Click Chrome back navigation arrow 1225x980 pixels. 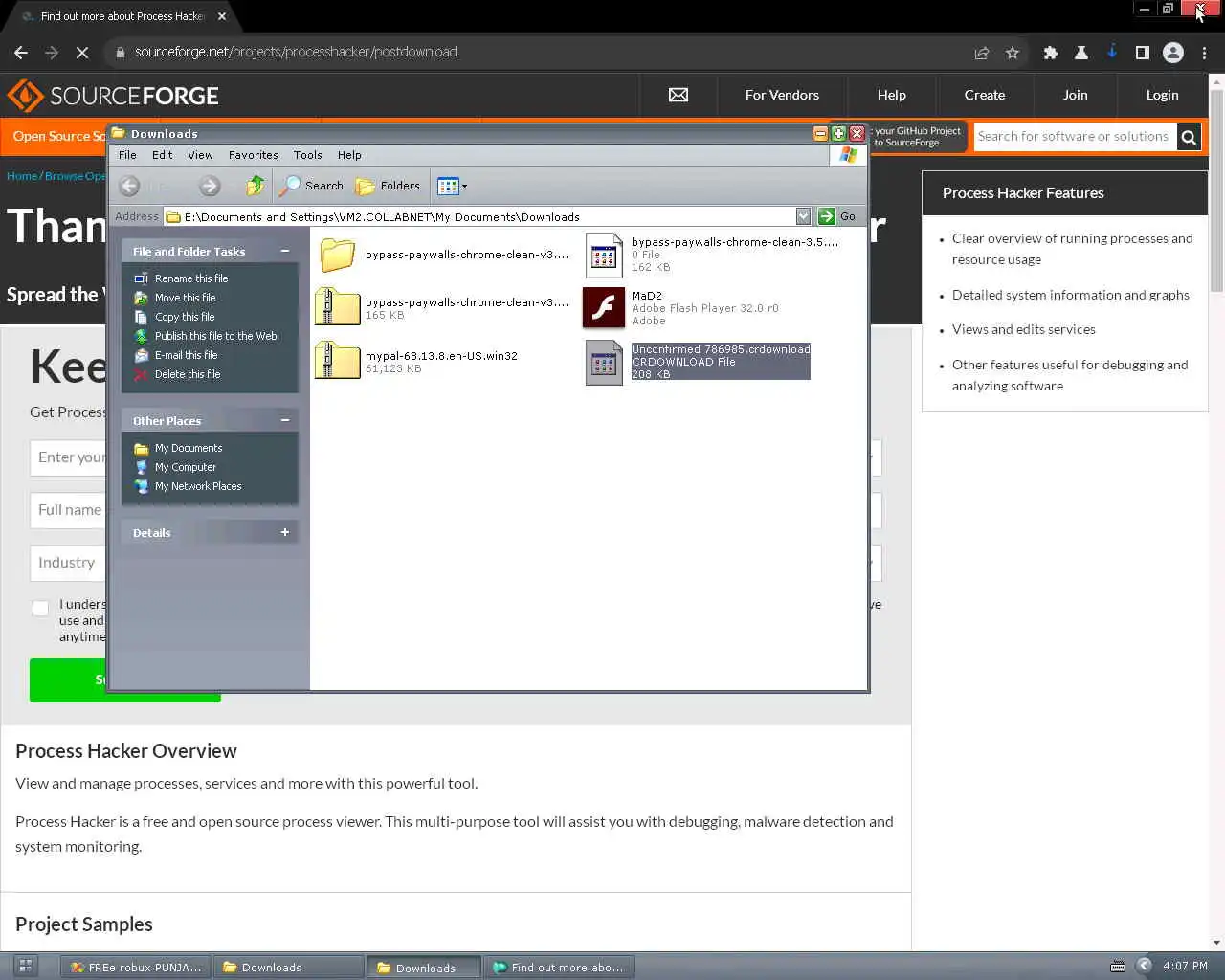pyautogui.click(x=21, y=53)
